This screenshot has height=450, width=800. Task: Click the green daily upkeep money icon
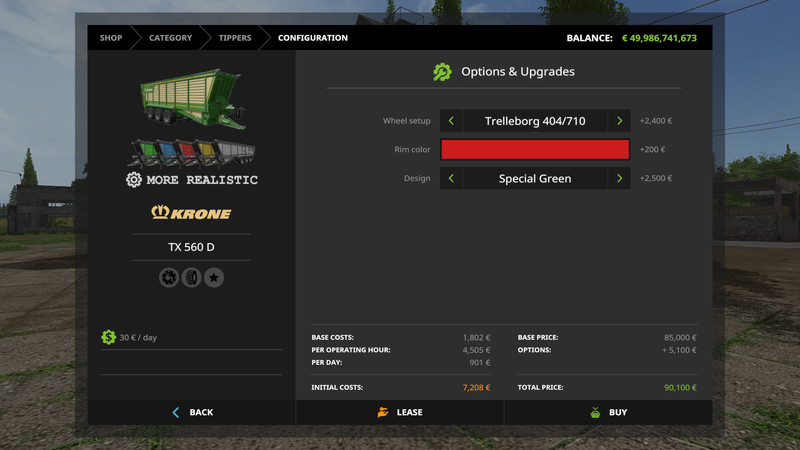(x=108, y=337)
